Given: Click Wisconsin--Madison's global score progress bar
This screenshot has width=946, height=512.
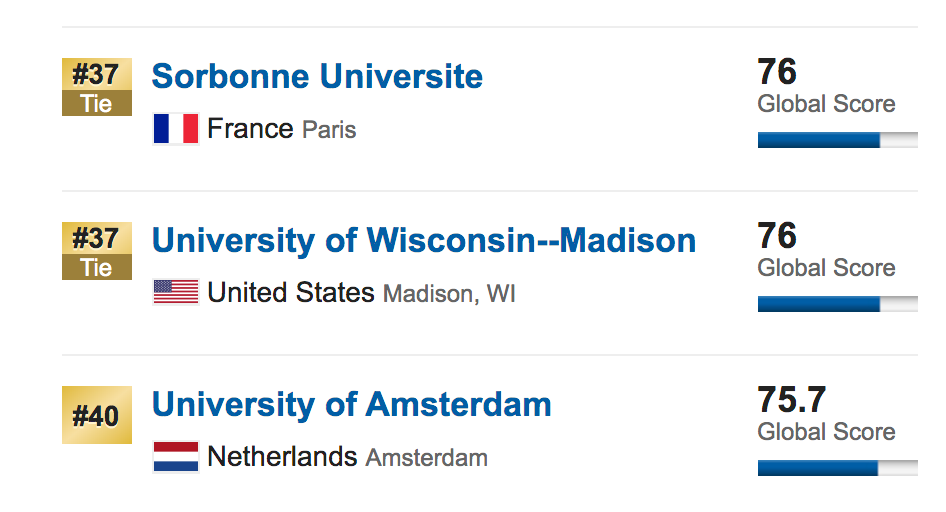Looking at the screenshot, I should tap(837, 304).
